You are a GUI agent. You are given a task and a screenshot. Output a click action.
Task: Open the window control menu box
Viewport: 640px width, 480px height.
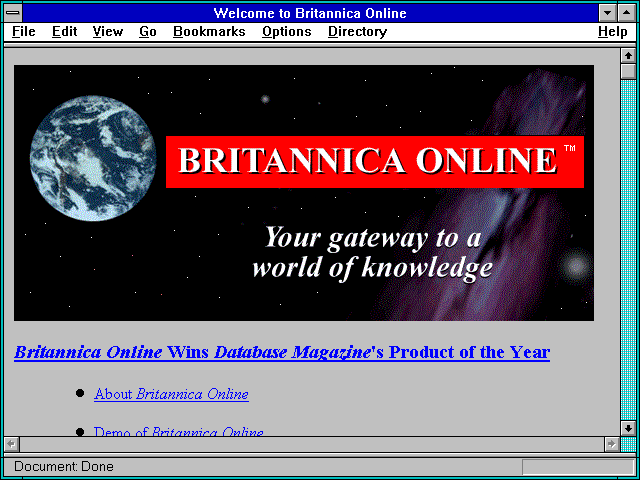coord(13,13)
